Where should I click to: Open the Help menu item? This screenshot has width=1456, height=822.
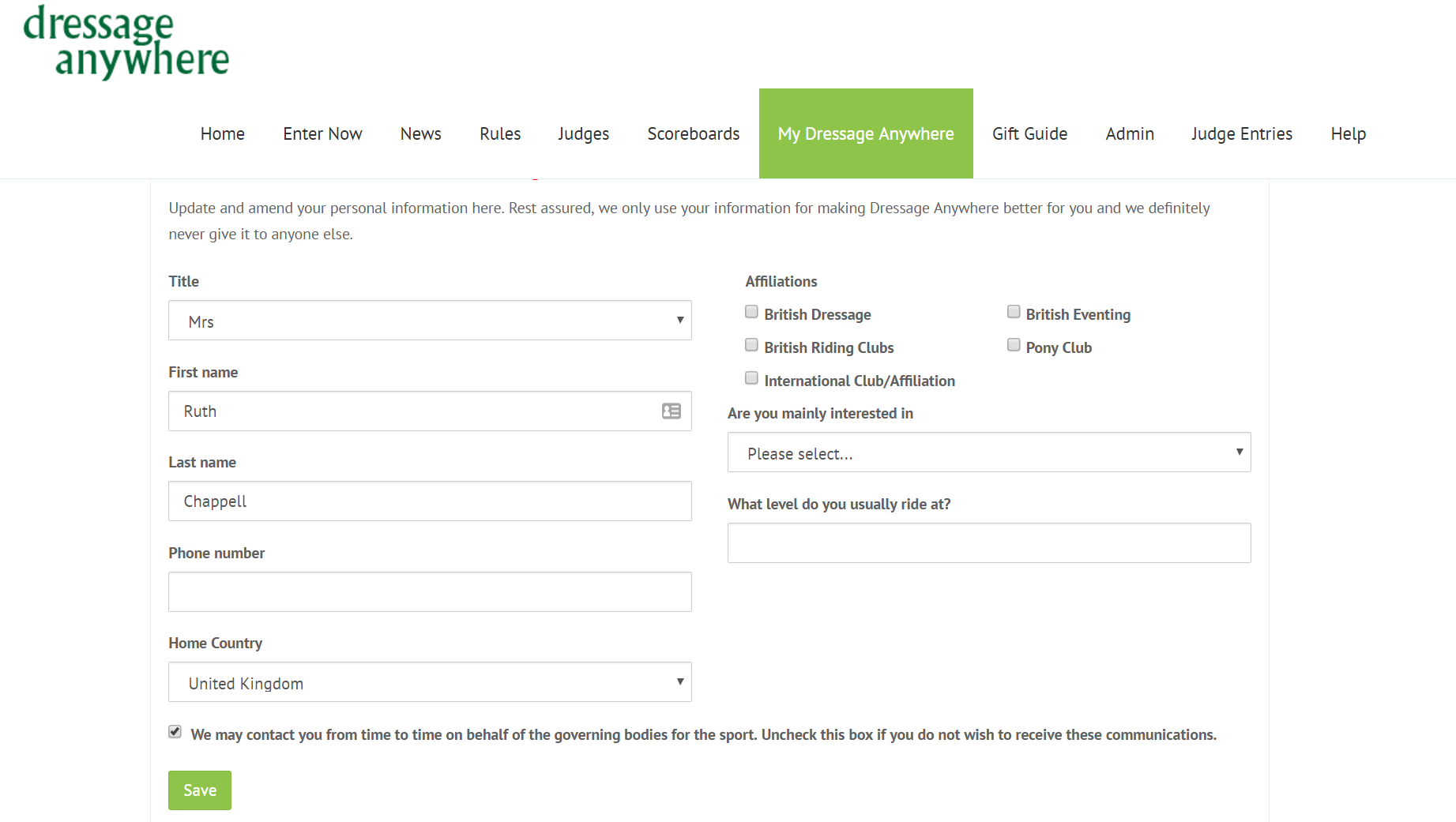tap(1349, 133)
